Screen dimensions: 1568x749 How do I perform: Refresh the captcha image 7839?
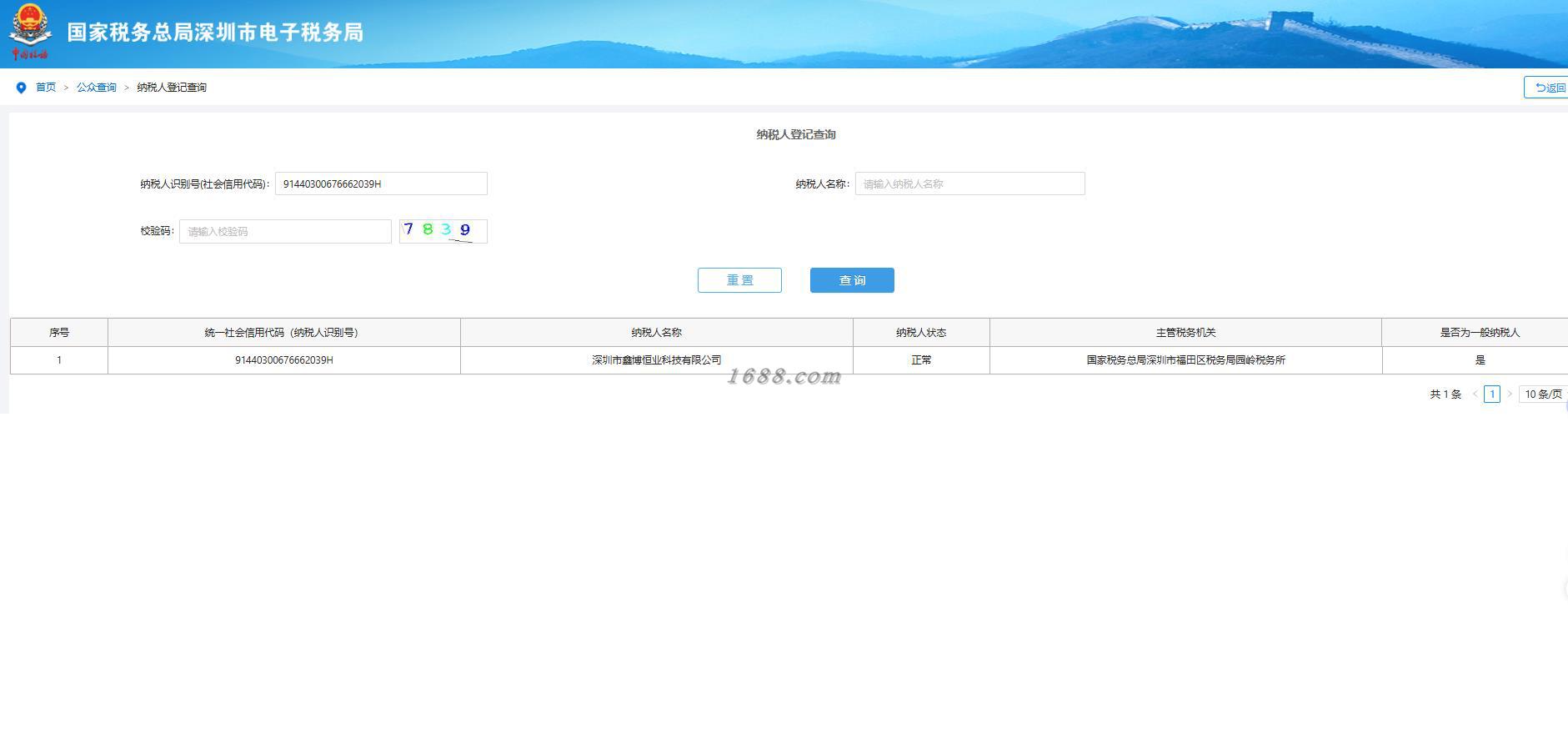pos(443,231)
